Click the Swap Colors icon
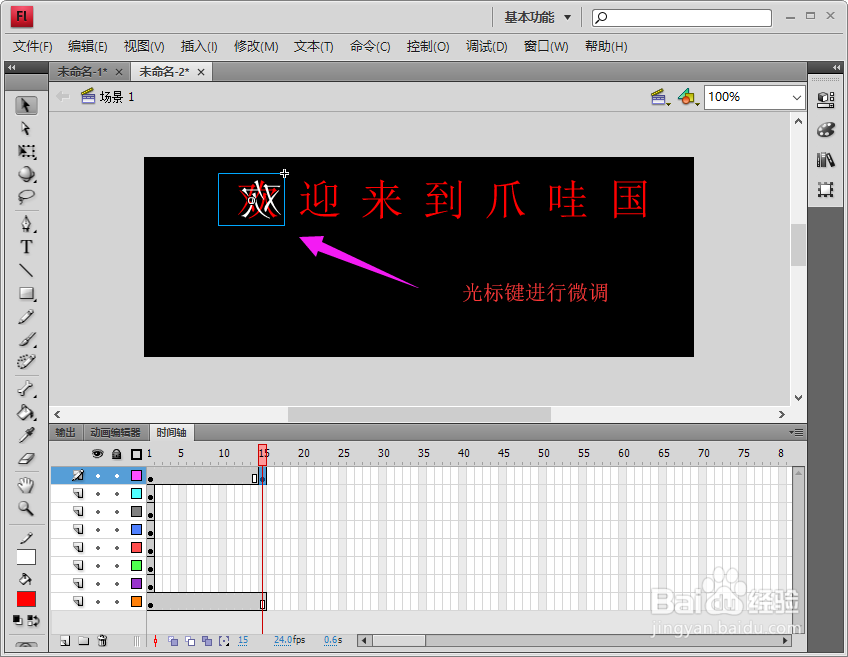Screen dimensions: 848x657 click(33, 621)
